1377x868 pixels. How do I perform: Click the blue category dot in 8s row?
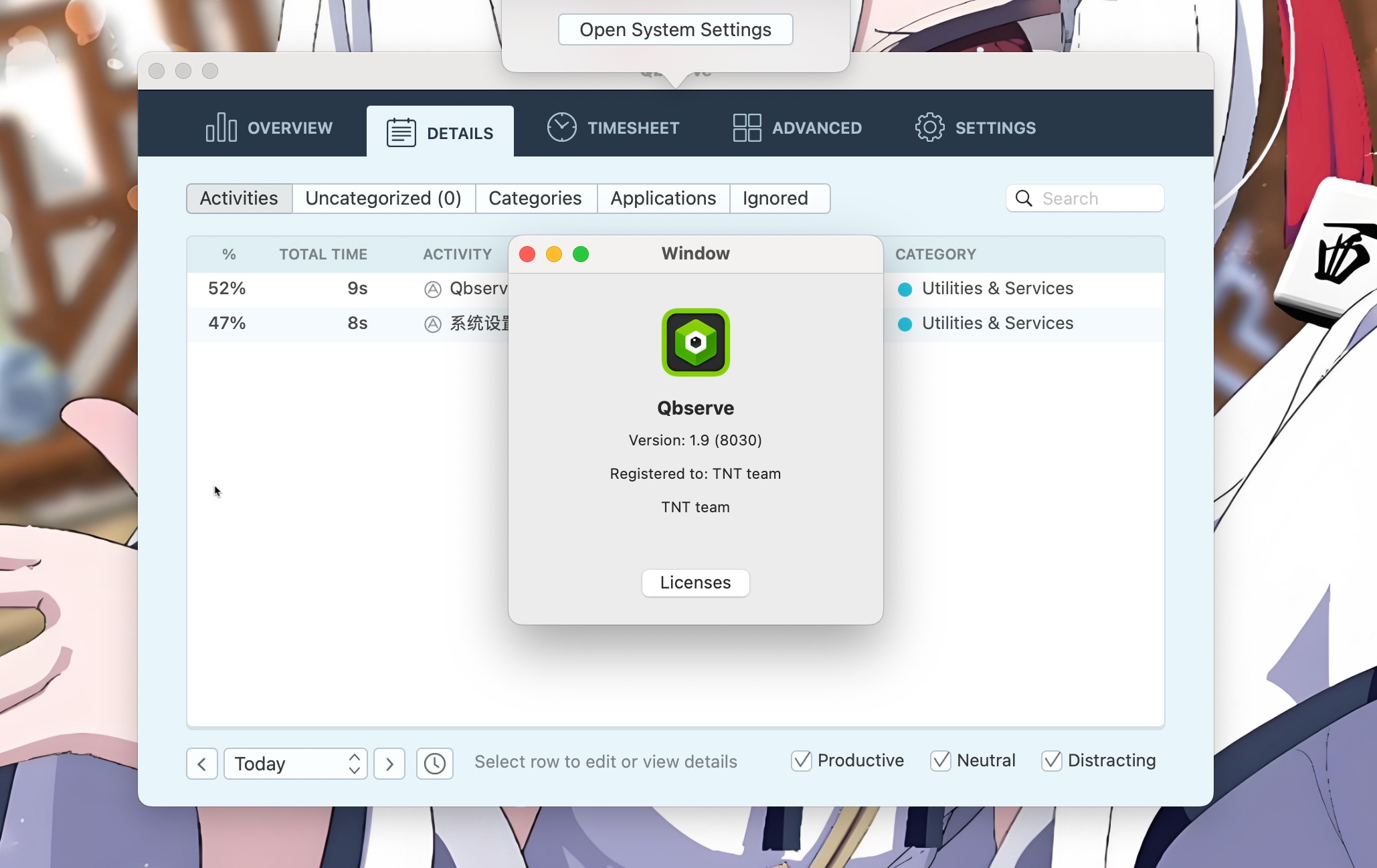[x=905, y=324]
